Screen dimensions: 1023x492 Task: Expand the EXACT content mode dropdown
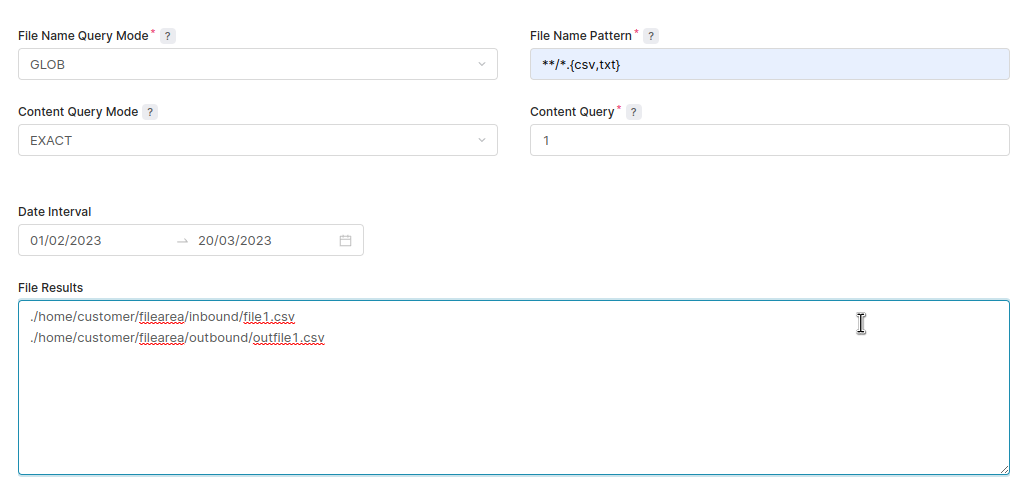(x=258, y=140)
